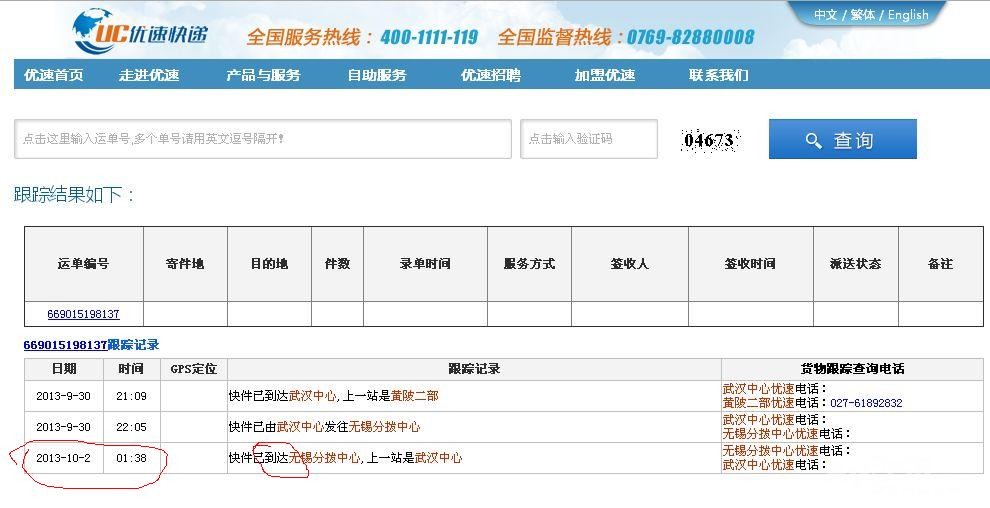Image resolution: width=990 pixels, height=508 pixels.
Task: Click the 04673 captcha image
Action: (710, 139)
